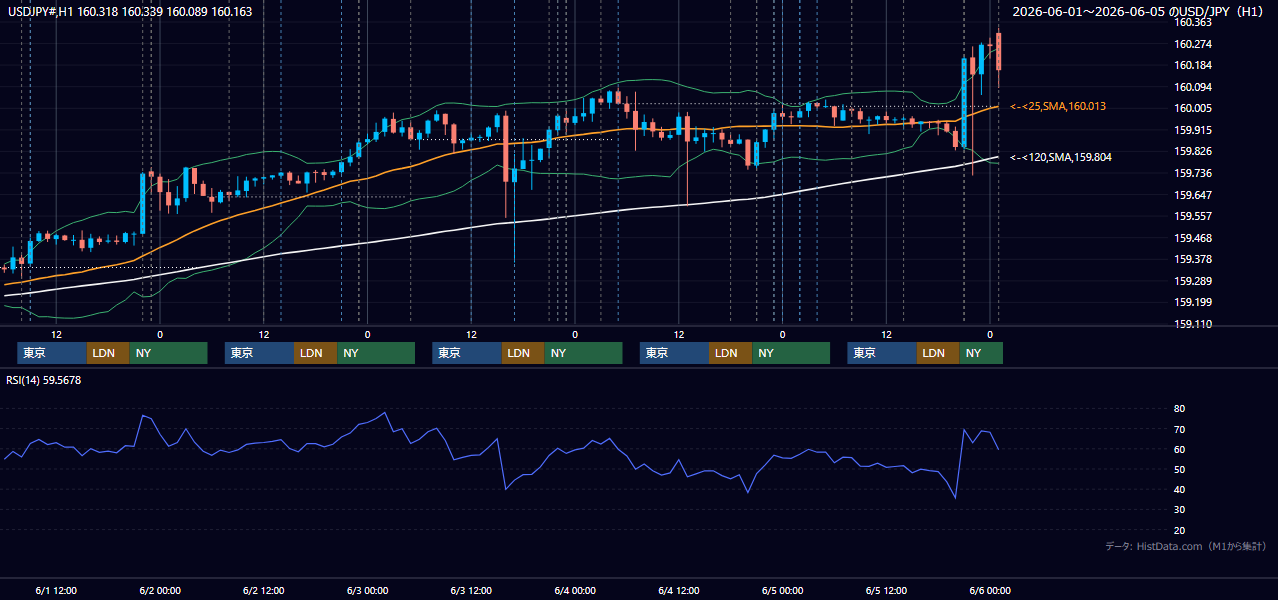Click price axis value 159.468
1278x600 pixels.
(1193, 238)
